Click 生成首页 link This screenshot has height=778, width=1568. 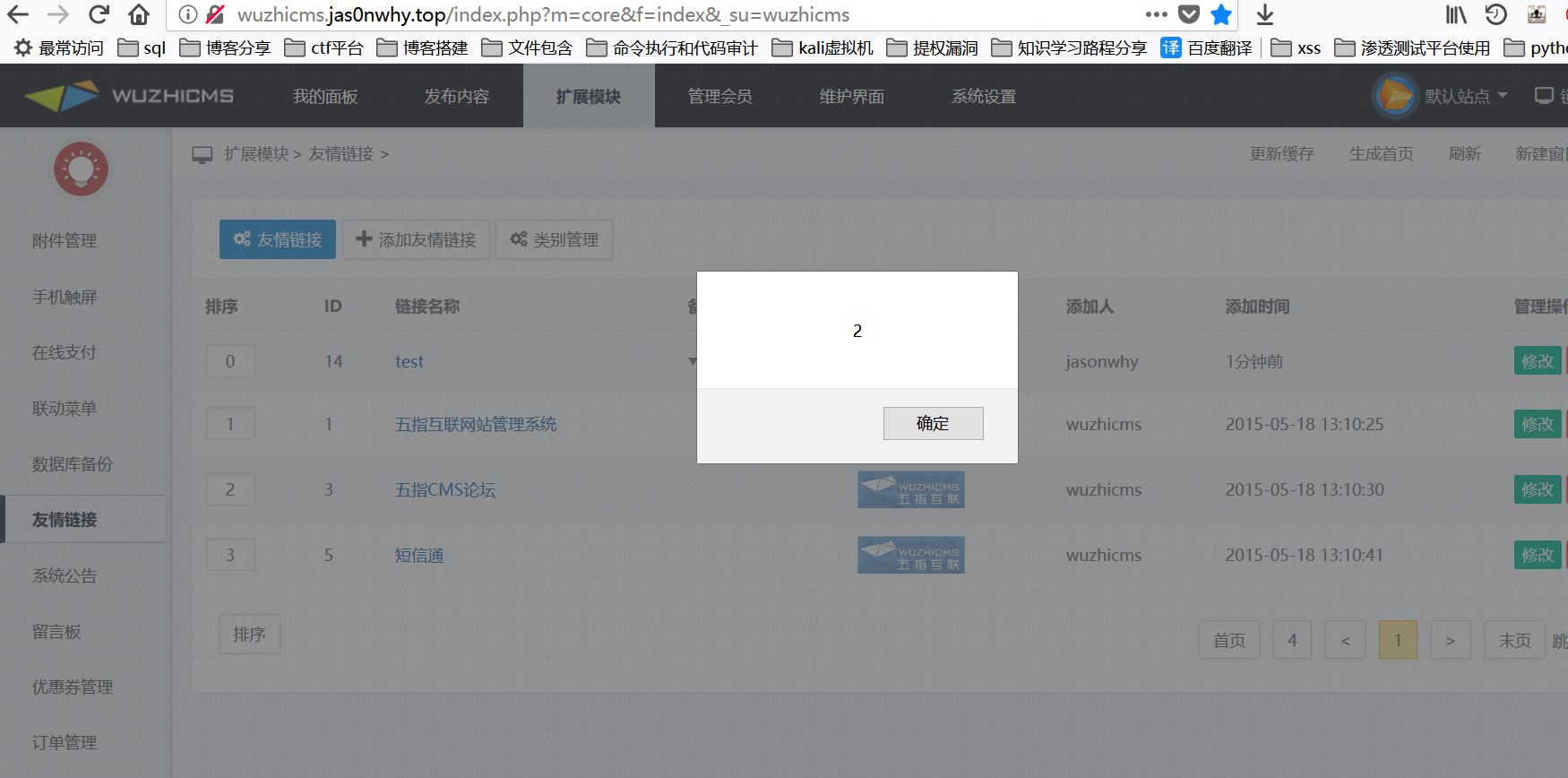point(1382,154)
